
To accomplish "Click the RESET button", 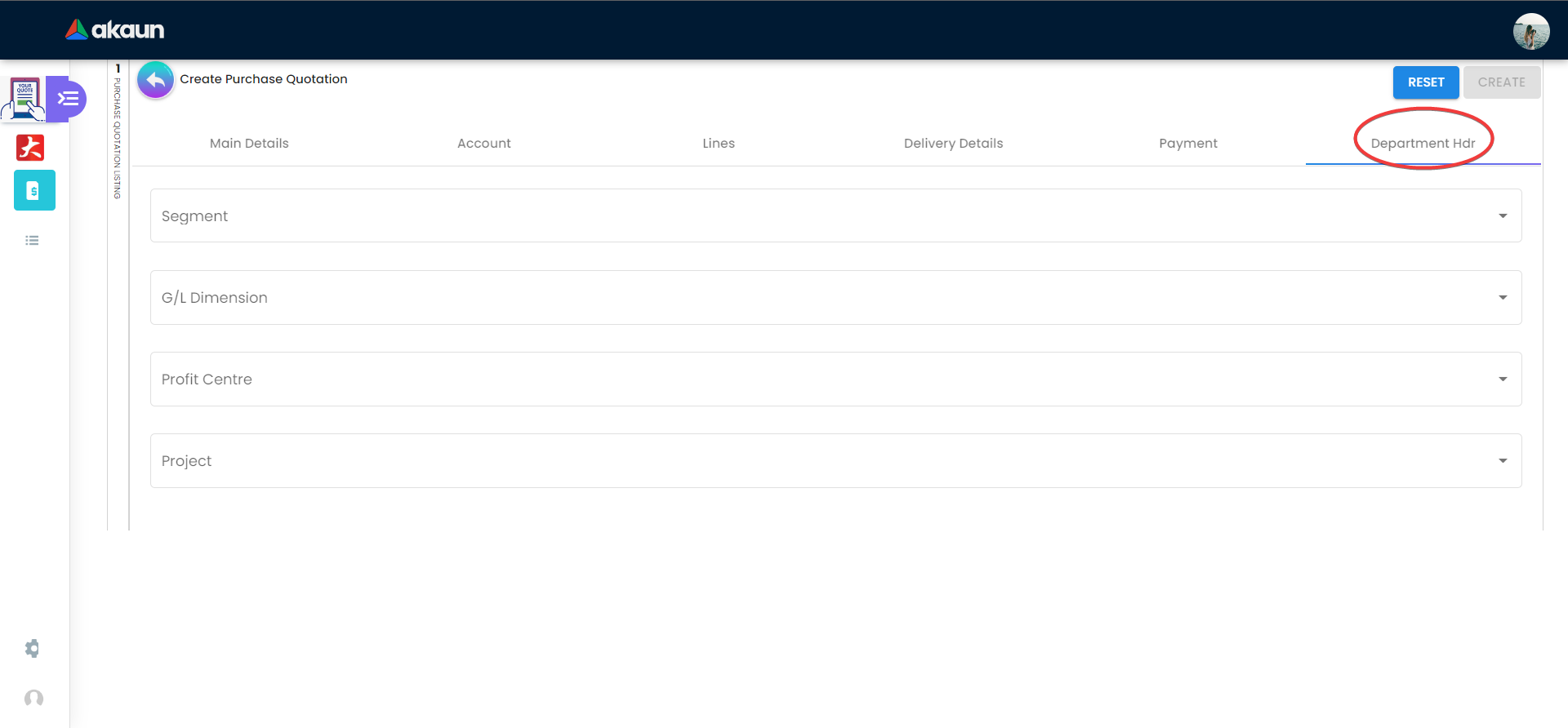I will tap(1426, 82).
